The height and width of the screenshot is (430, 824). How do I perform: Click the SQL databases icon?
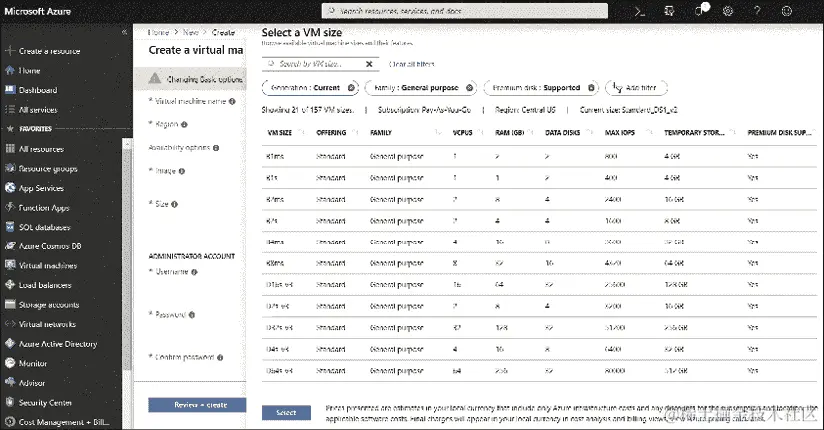[9, 227]
